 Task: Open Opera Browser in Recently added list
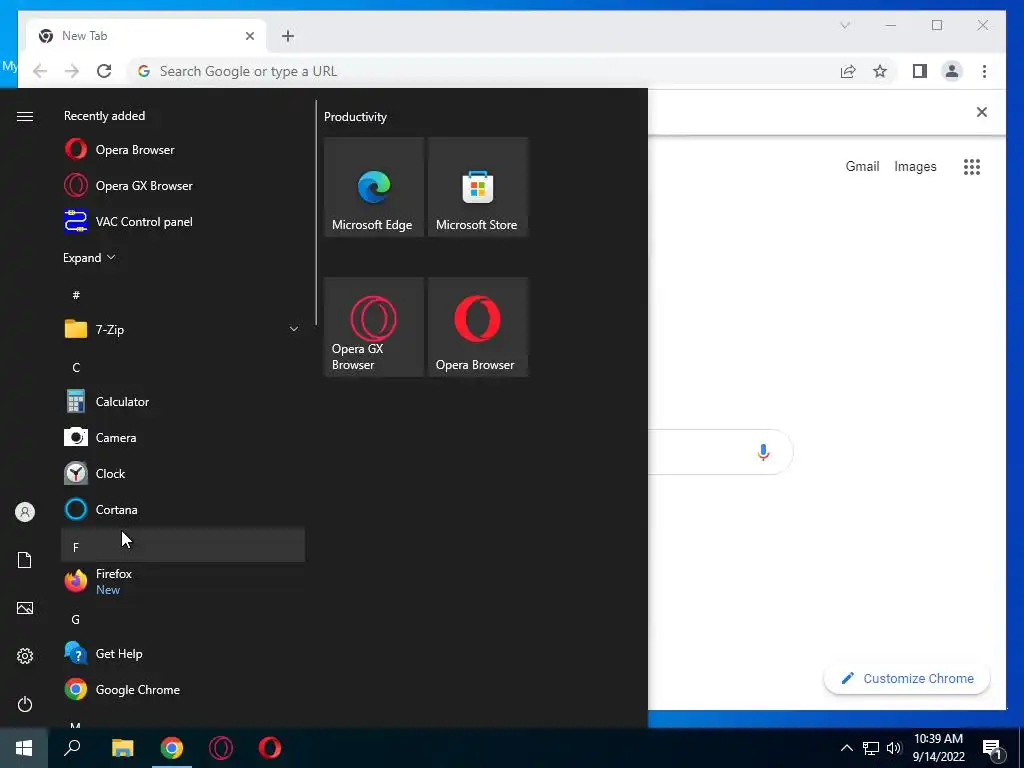coord(183,150)
